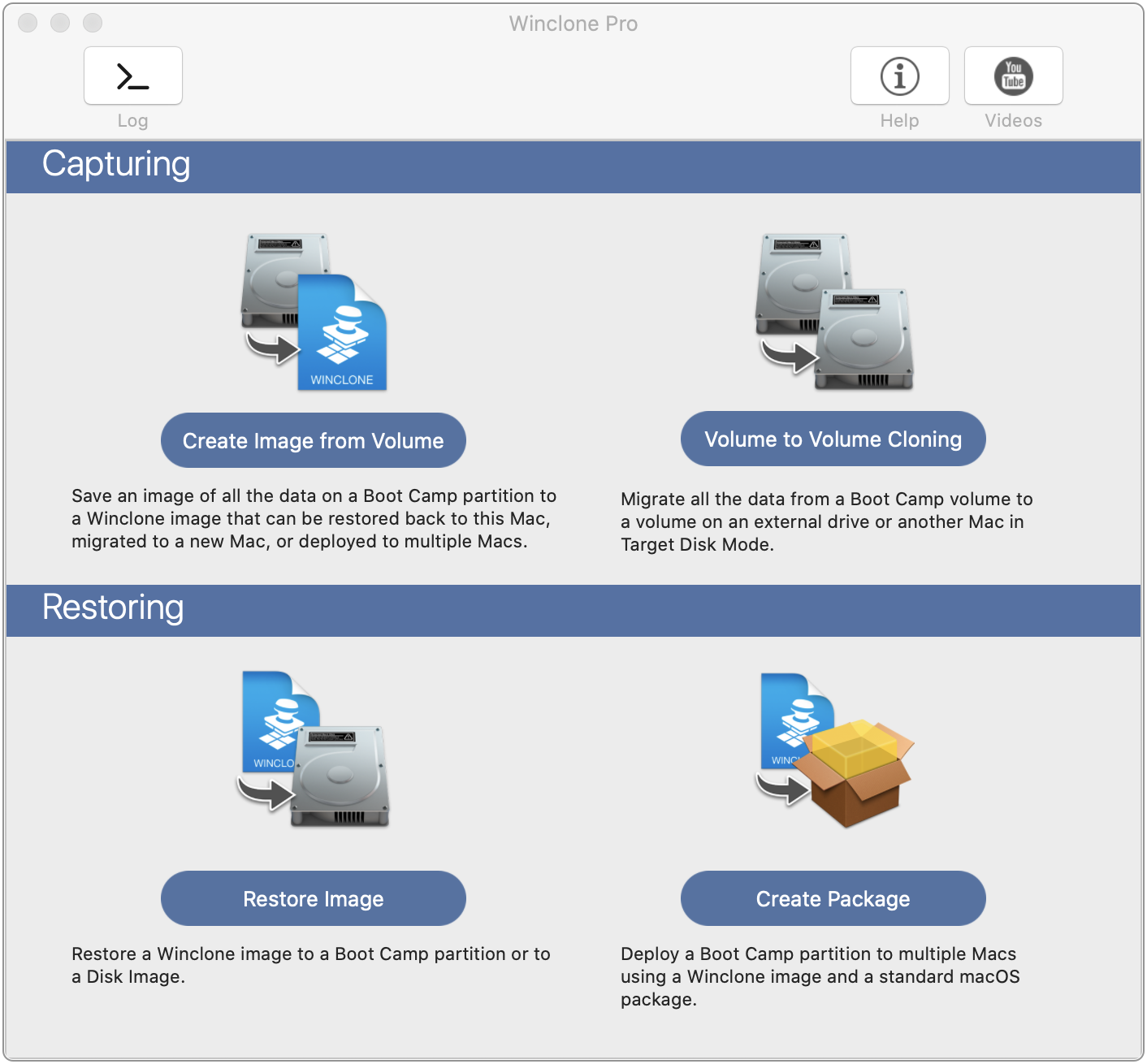
Task: Minimize the Winclone Pro window
Action: [x=60, y=23]
